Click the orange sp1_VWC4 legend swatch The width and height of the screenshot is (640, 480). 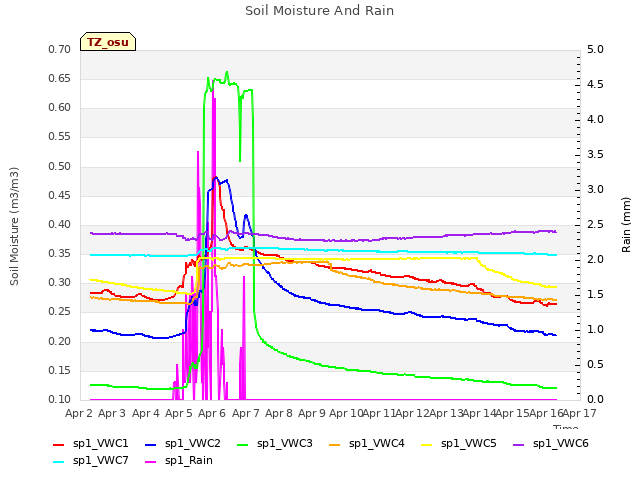335,444
